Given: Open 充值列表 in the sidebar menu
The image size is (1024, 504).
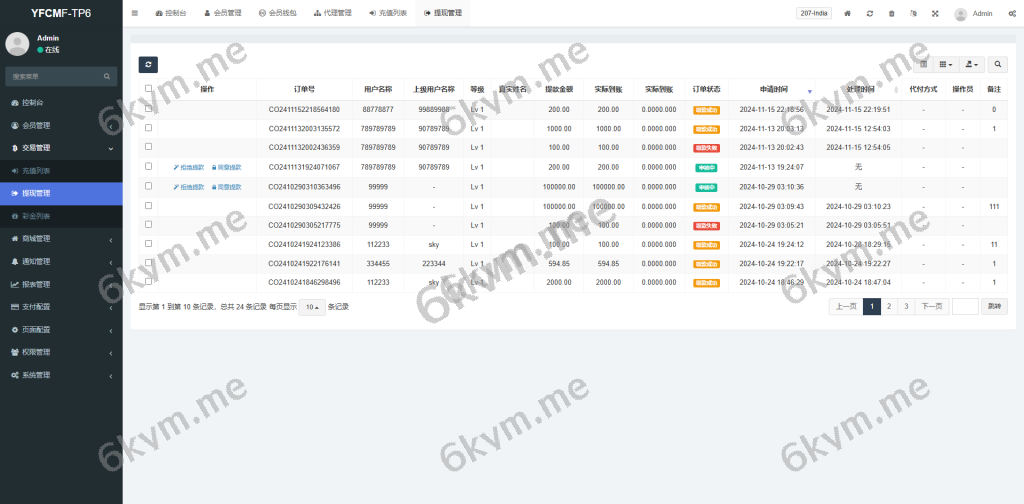Looking at the screenshot, I should point(36,171).
